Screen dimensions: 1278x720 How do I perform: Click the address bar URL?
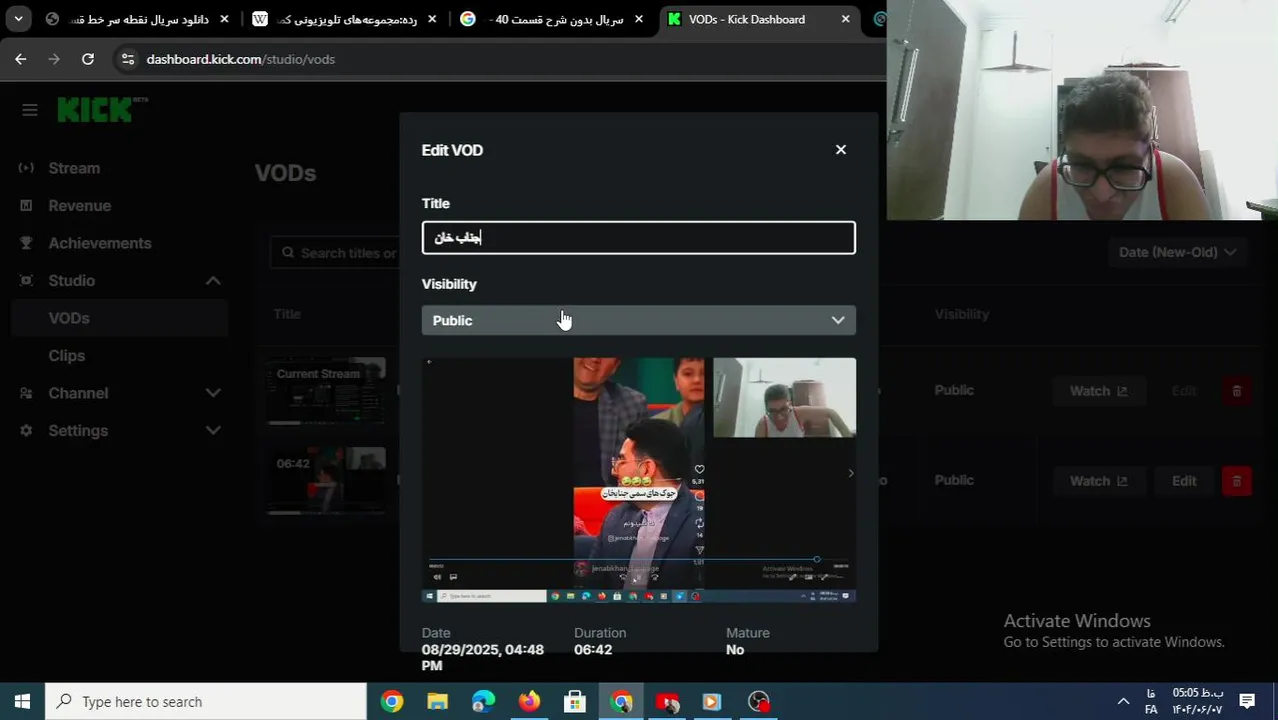point(241,59)
